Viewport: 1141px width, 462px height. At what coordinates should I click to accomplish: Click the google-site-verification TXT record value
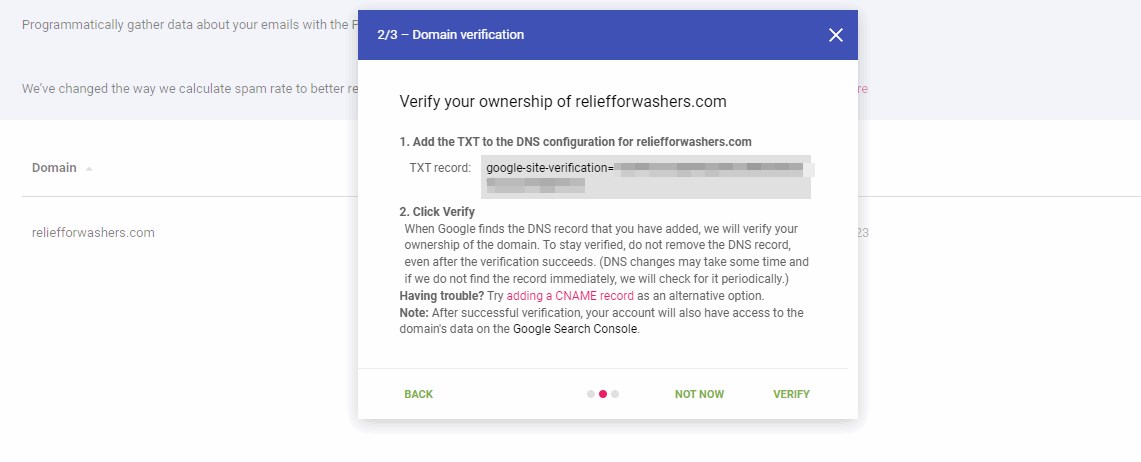click(645, 176)
